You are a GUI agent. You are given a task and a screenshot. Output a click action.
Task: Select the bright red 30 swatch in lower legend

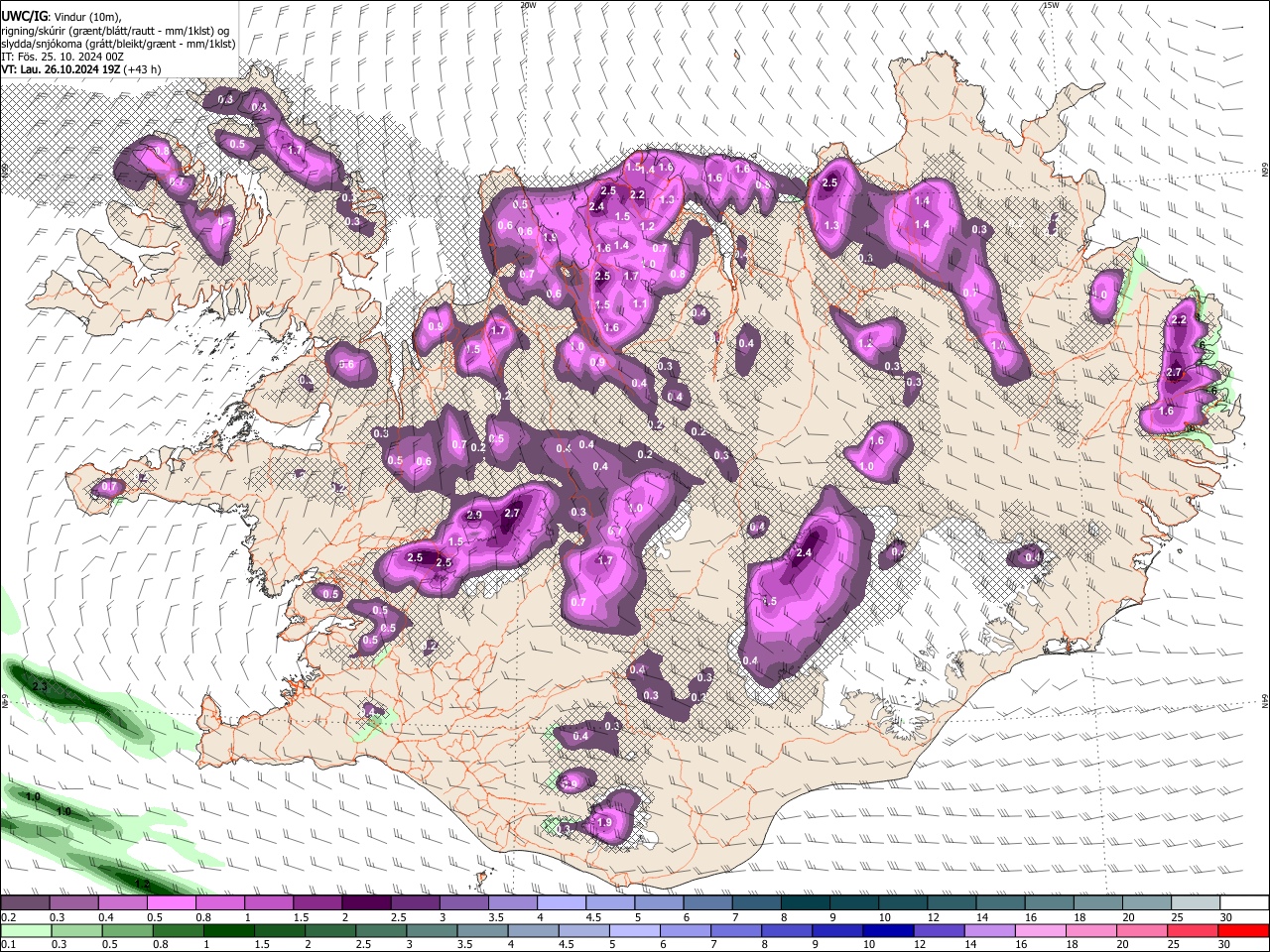click(x=1245, y=930)
